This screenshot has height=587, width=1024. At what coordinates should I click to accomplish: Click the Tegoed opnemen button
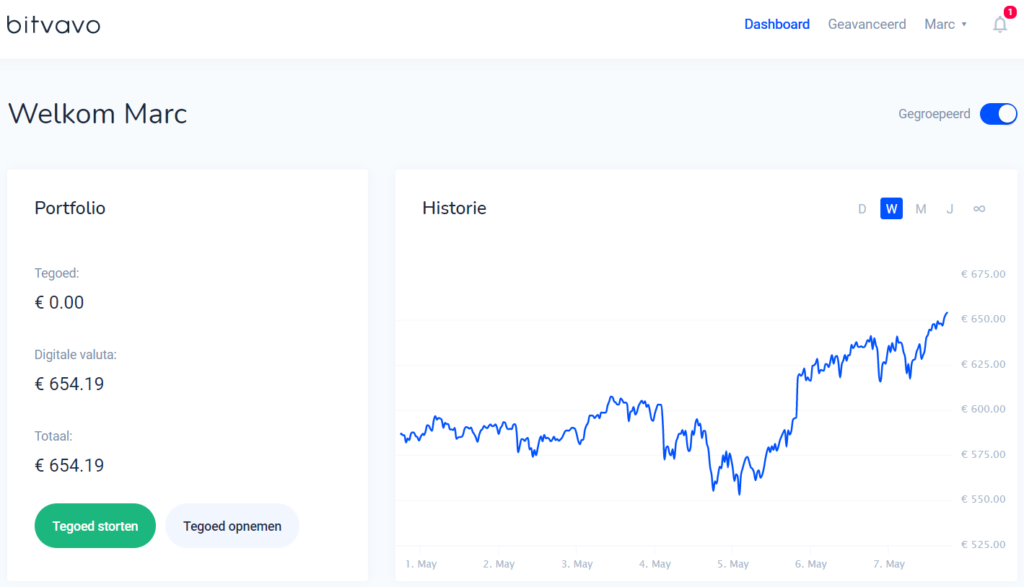(232, 526)
